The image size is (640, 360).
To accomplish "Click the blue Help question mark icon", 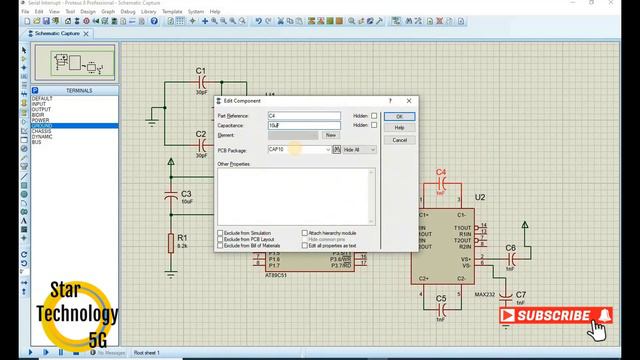I will (x=154, y=21).
